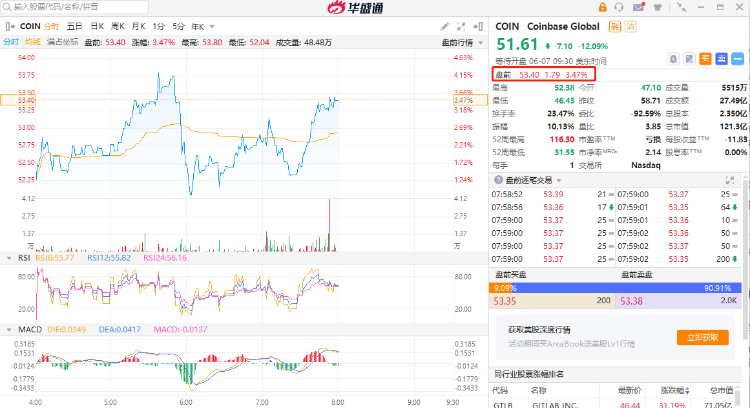Click the 最新价 column header

[629, 391]
